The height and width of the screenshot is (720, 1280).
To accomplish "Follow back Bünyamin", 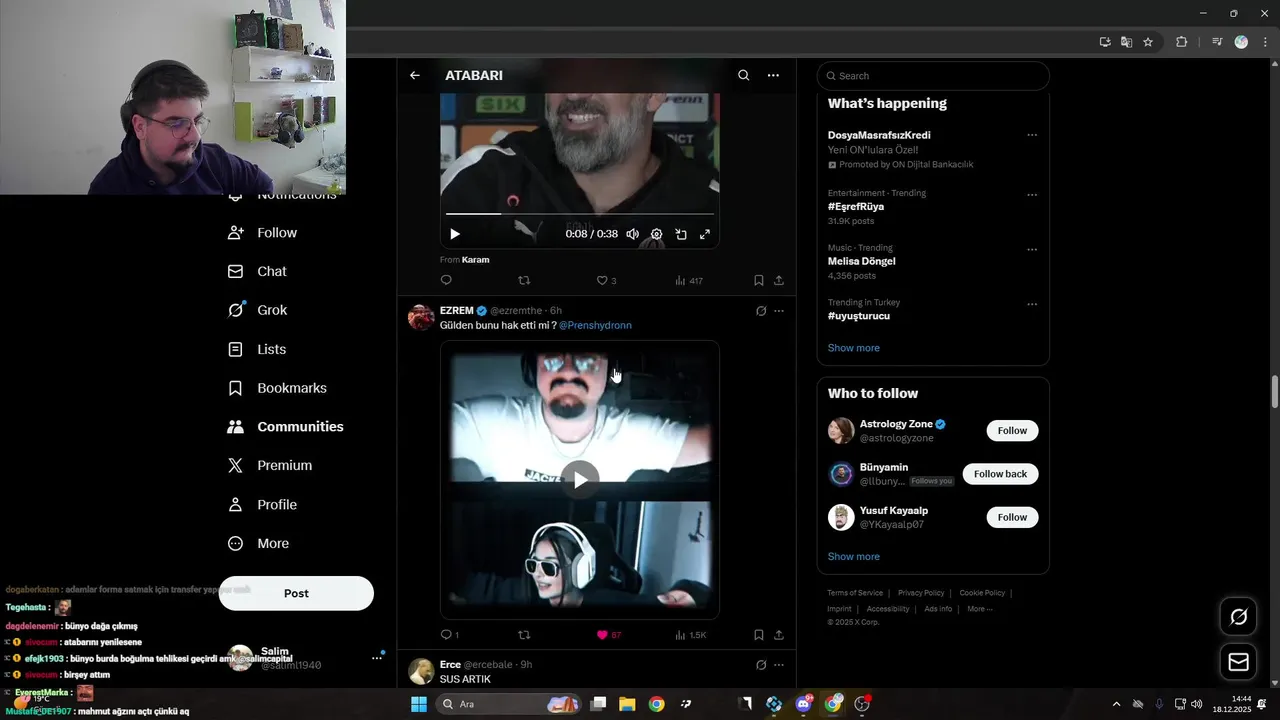I will point(1000,474).
